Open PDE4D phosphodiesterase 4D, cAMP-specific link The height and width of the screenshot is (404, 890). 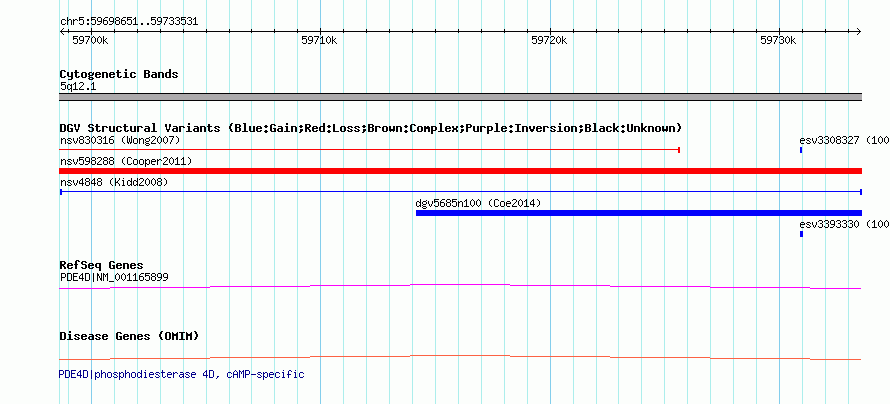pos(182,374)
